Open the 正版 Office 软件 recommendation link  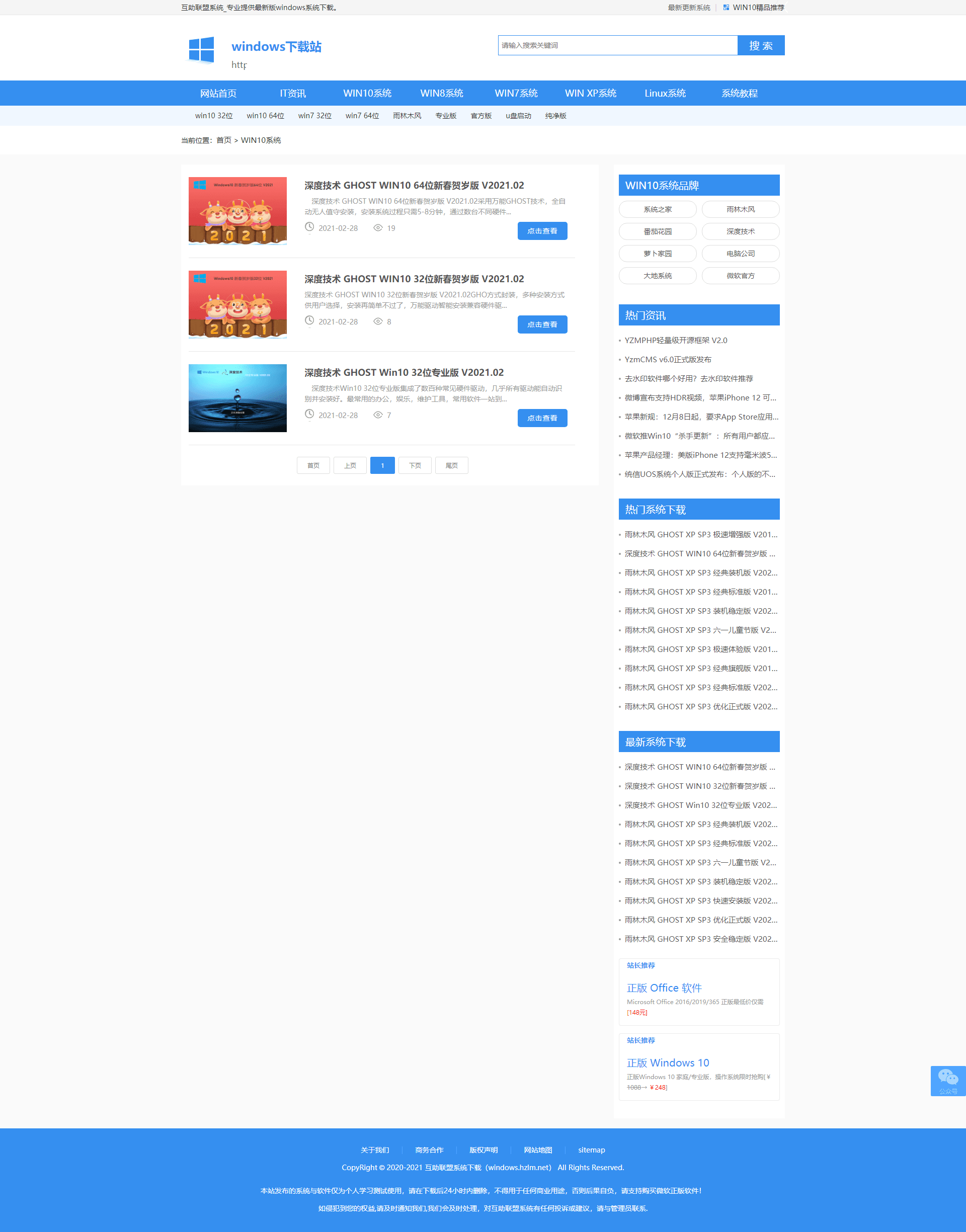[664, 988]
